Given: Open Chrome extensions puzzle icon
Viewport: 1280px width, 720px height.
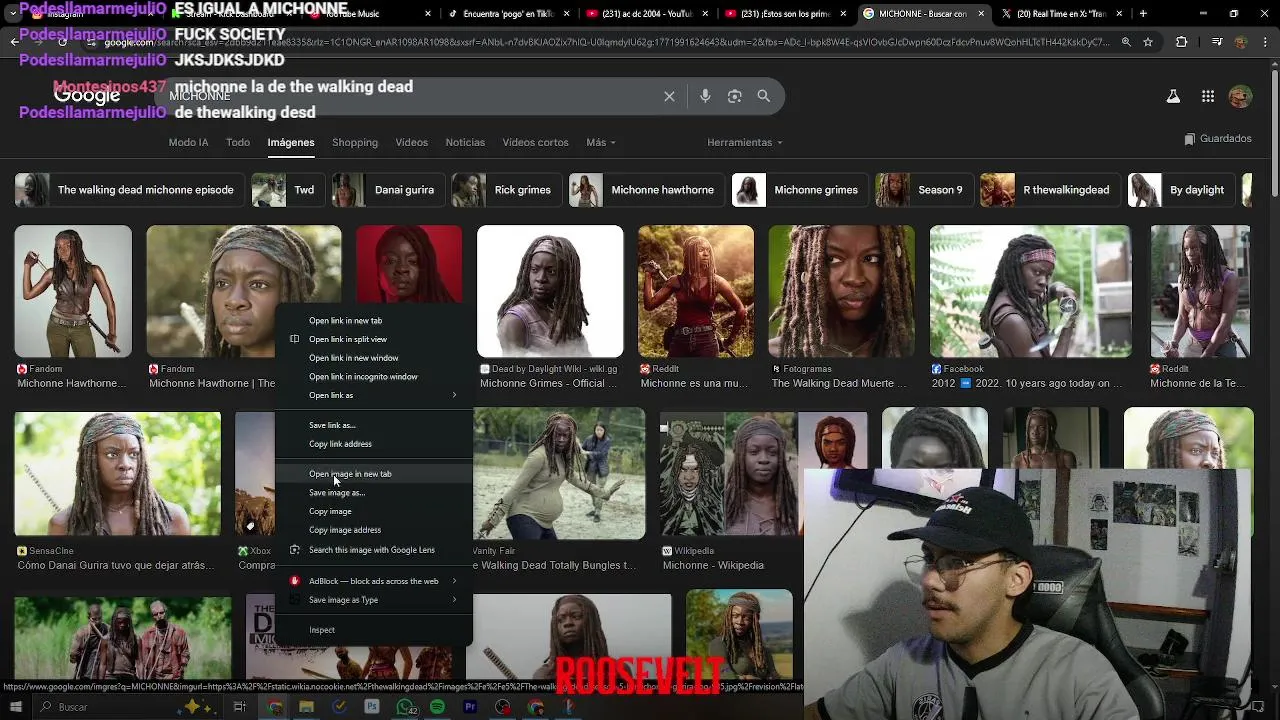Looking at the screenshot, I should (x=1181, y=42).
